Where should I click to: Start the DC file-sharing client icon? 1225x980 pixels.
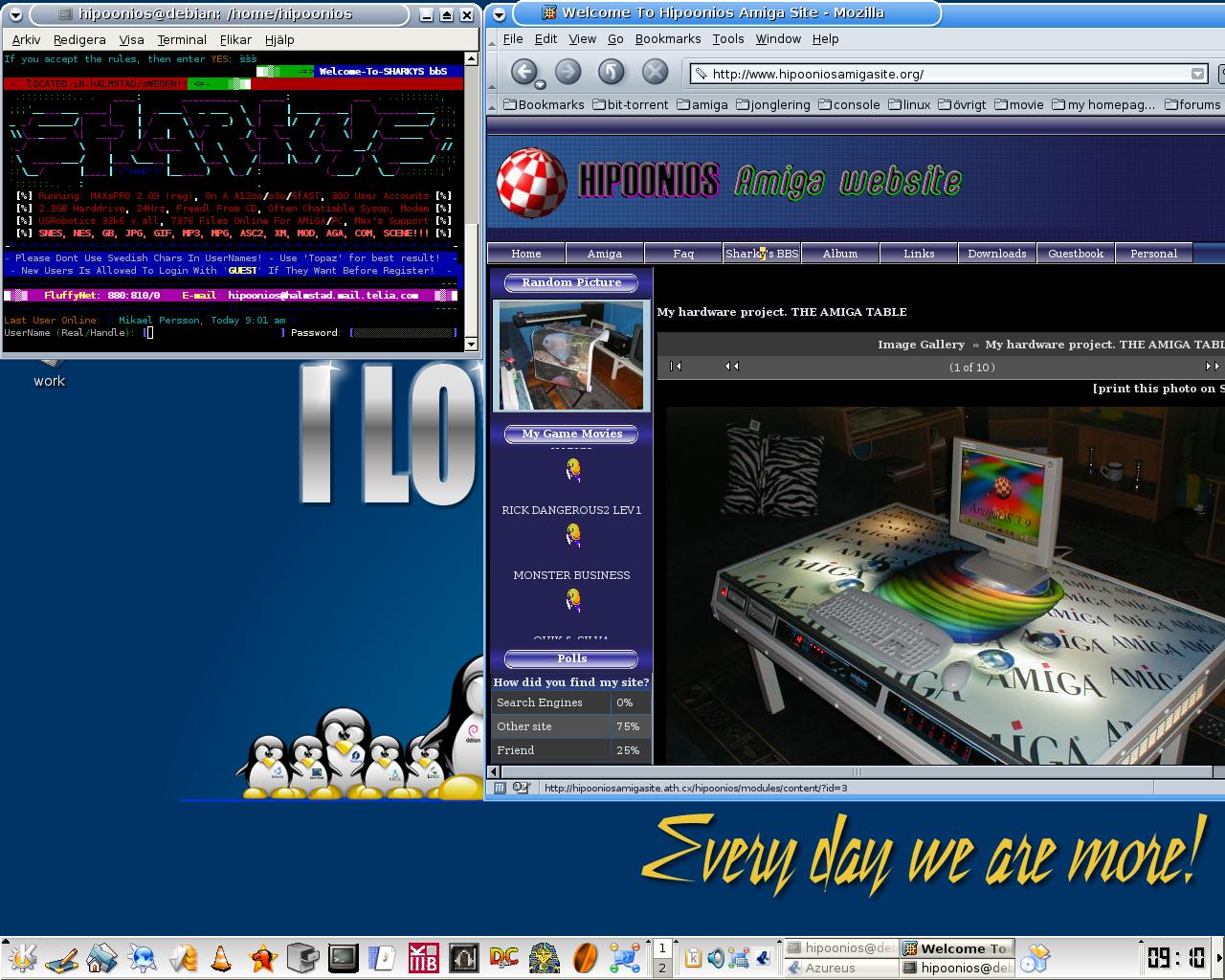pos(503,957)
